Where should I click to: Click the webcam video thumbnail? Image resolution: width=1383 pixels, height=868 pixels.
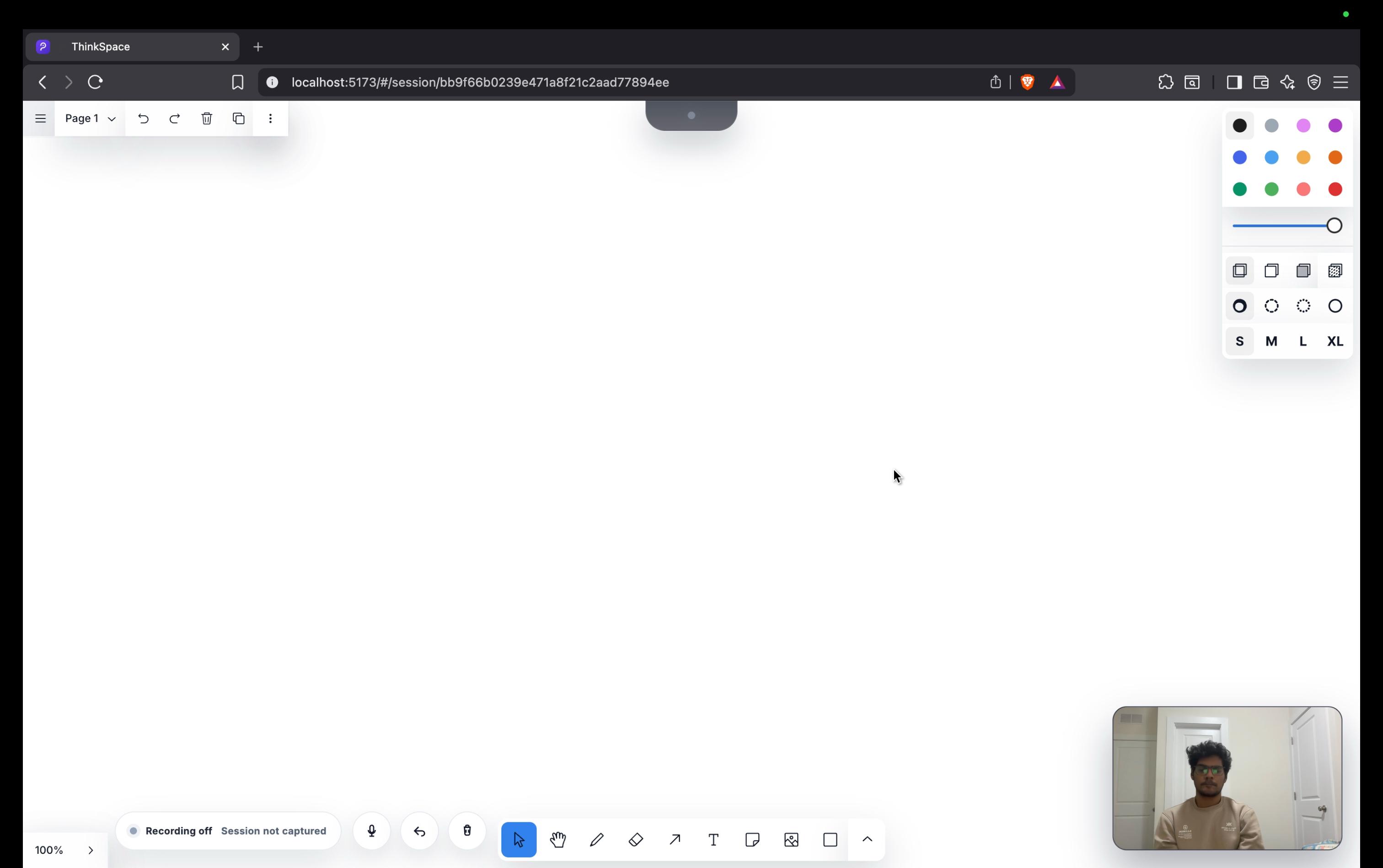click(x=1227, y=778)
